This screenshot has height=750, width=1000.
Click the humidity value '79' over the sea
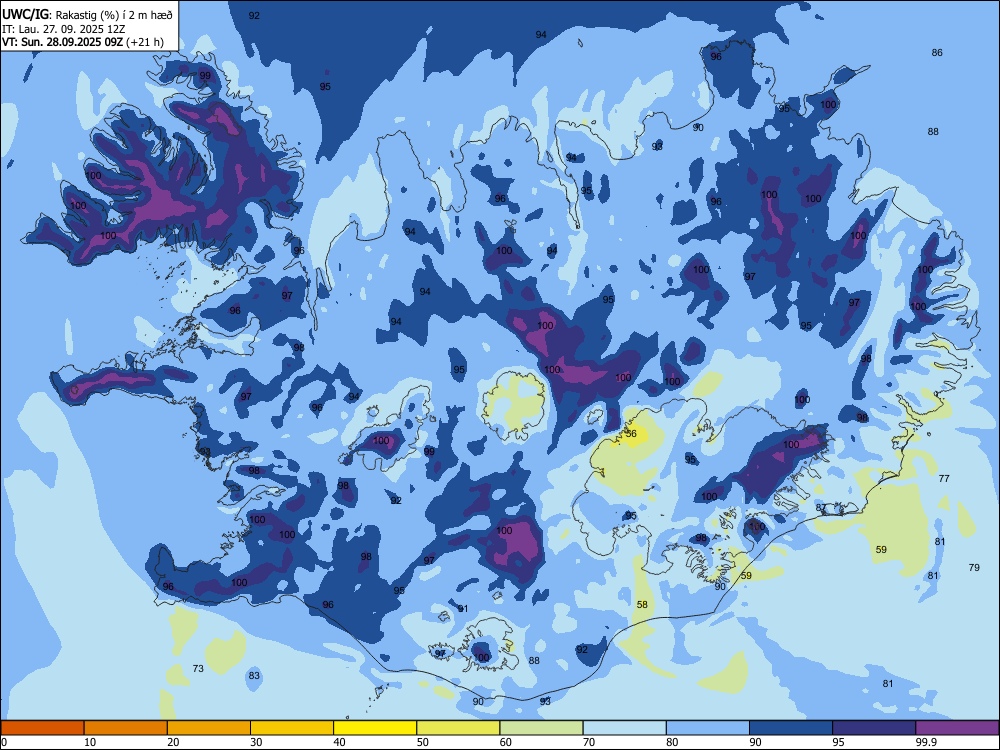tap(974, 568)
